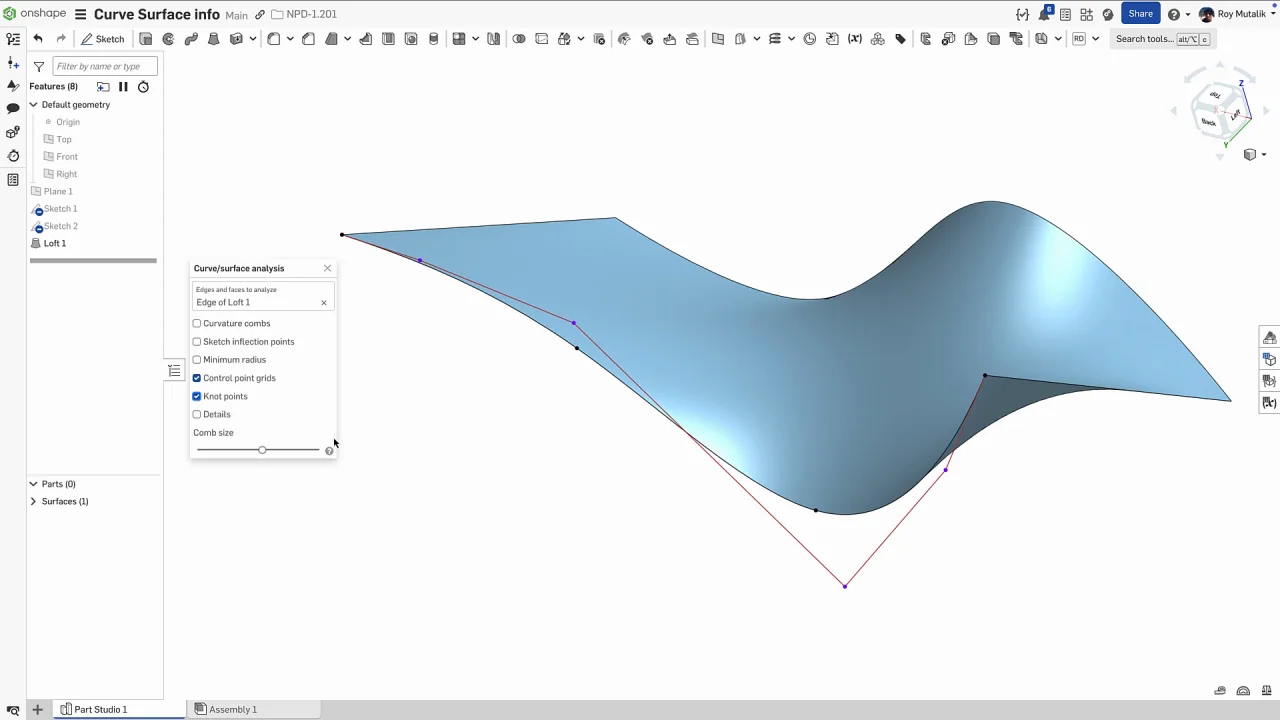The height and width of the screenshot is (720, 1280).
Task: Expand the Surfaces (1) list
Action: click(33, 501)
